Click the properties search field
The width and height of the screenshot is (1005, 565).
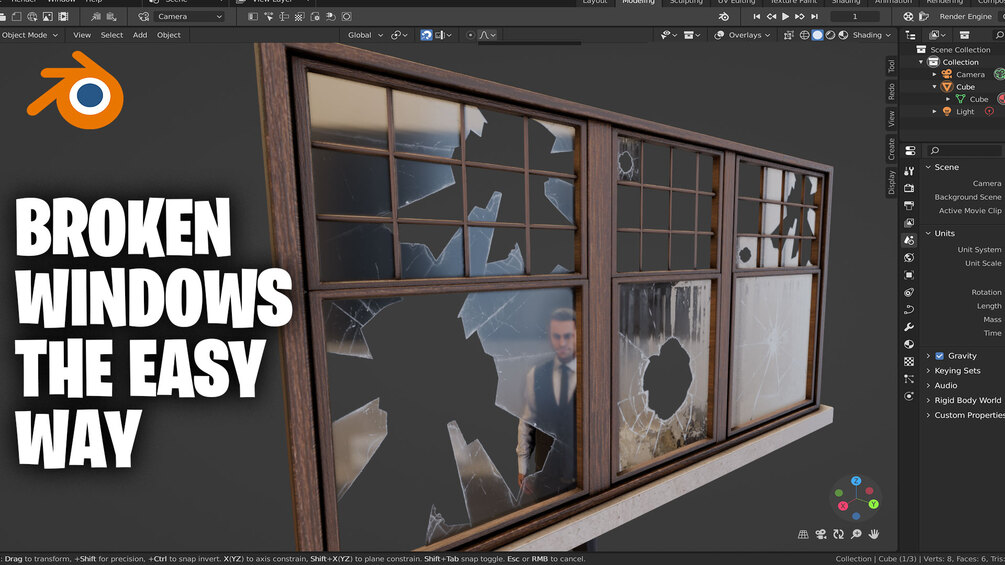click(965, 150)
